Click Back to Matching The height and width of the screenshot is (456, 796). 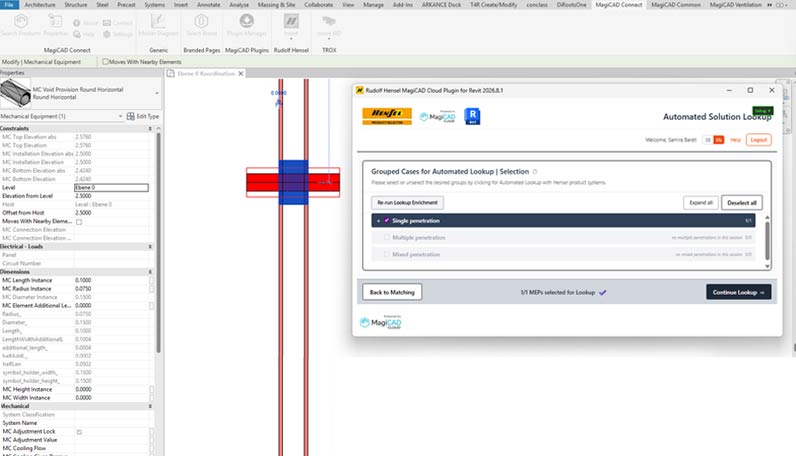click(392, 292)
